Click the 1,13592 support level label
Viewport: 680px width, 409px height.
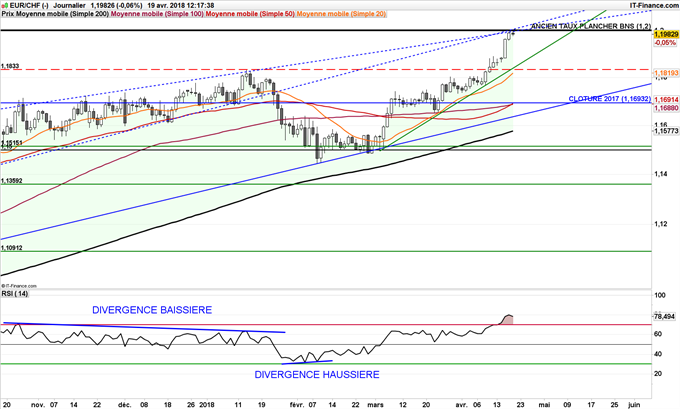point(12,180)
